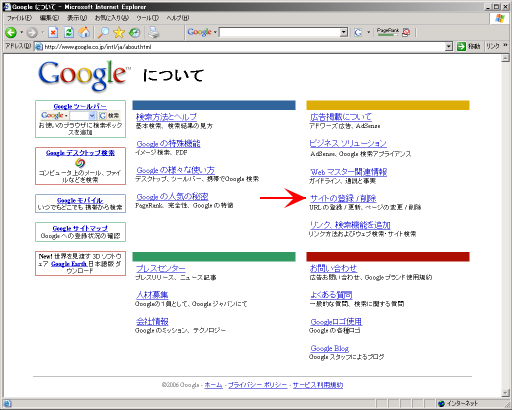The image size is (512, 410).
Task: Click the green 移動 Go arrow button
Action: click(461, 47)
